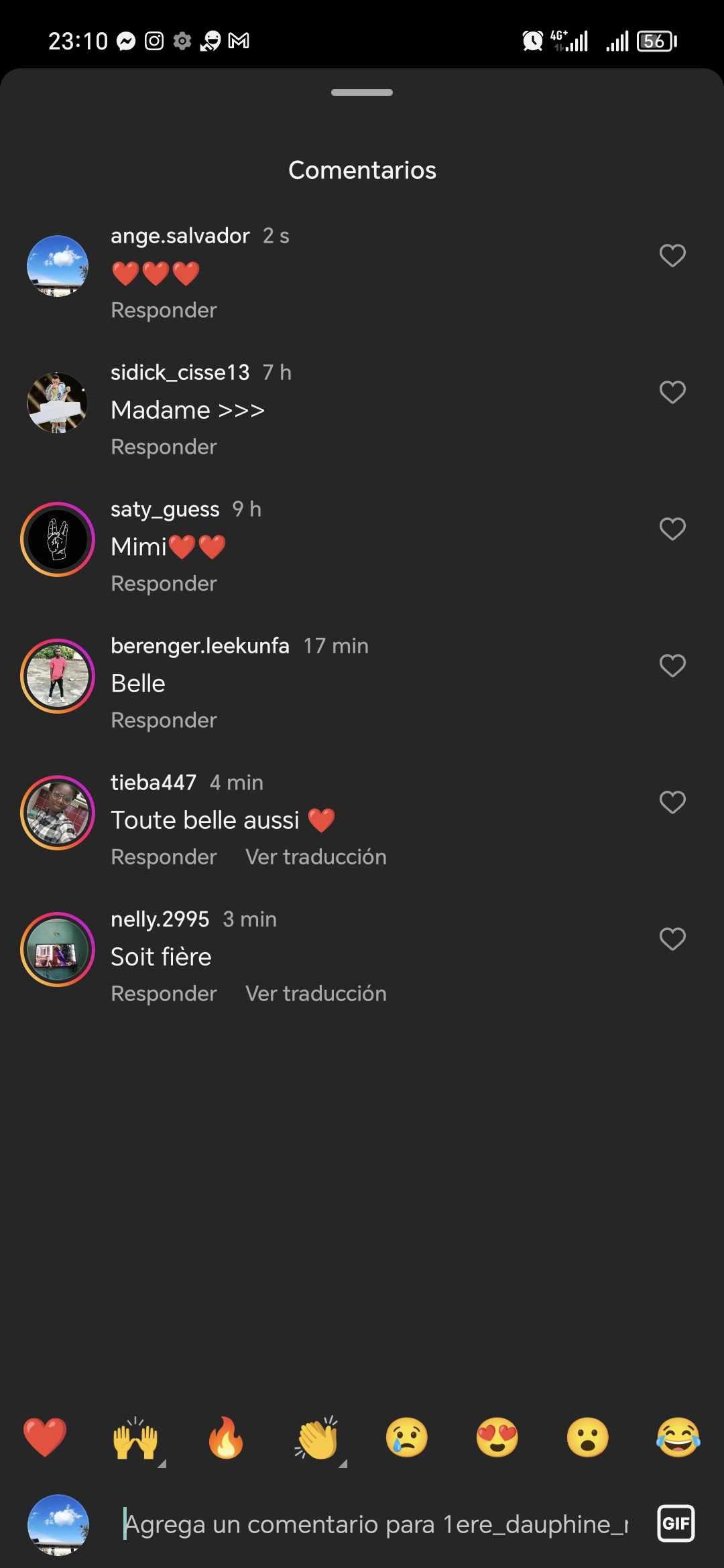
Task: Tap the red heart quick reaction emoji
Action: tap(45, 1437)
